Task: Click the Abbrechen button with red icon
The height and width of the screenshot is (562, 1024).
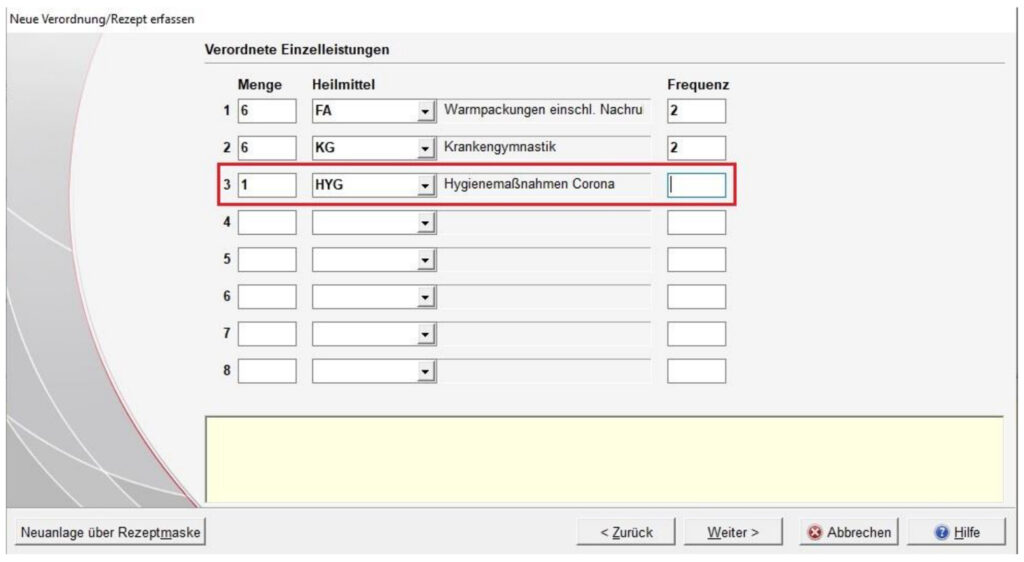Action: (849, 532)
